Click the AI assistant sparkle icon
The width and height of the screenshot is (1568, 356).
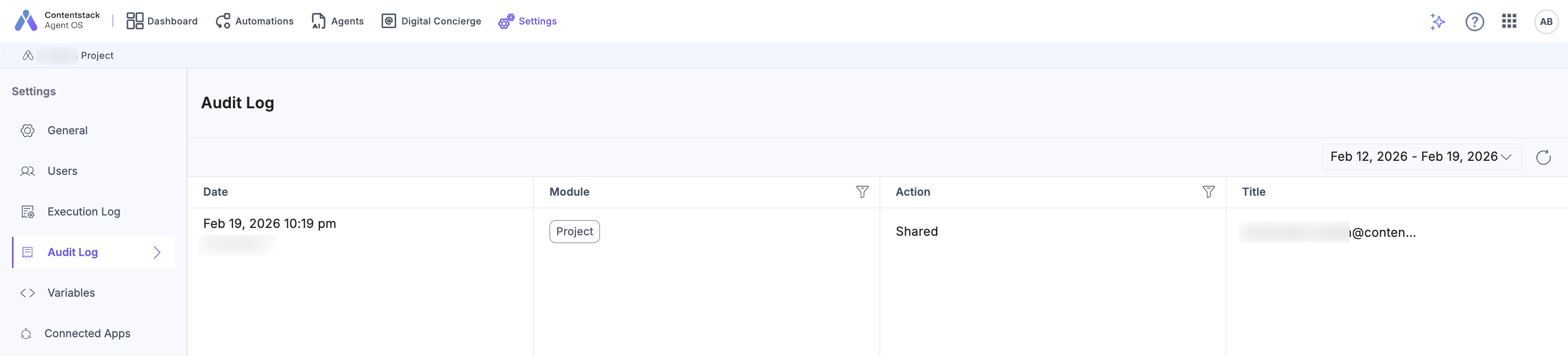(1437, 21)
